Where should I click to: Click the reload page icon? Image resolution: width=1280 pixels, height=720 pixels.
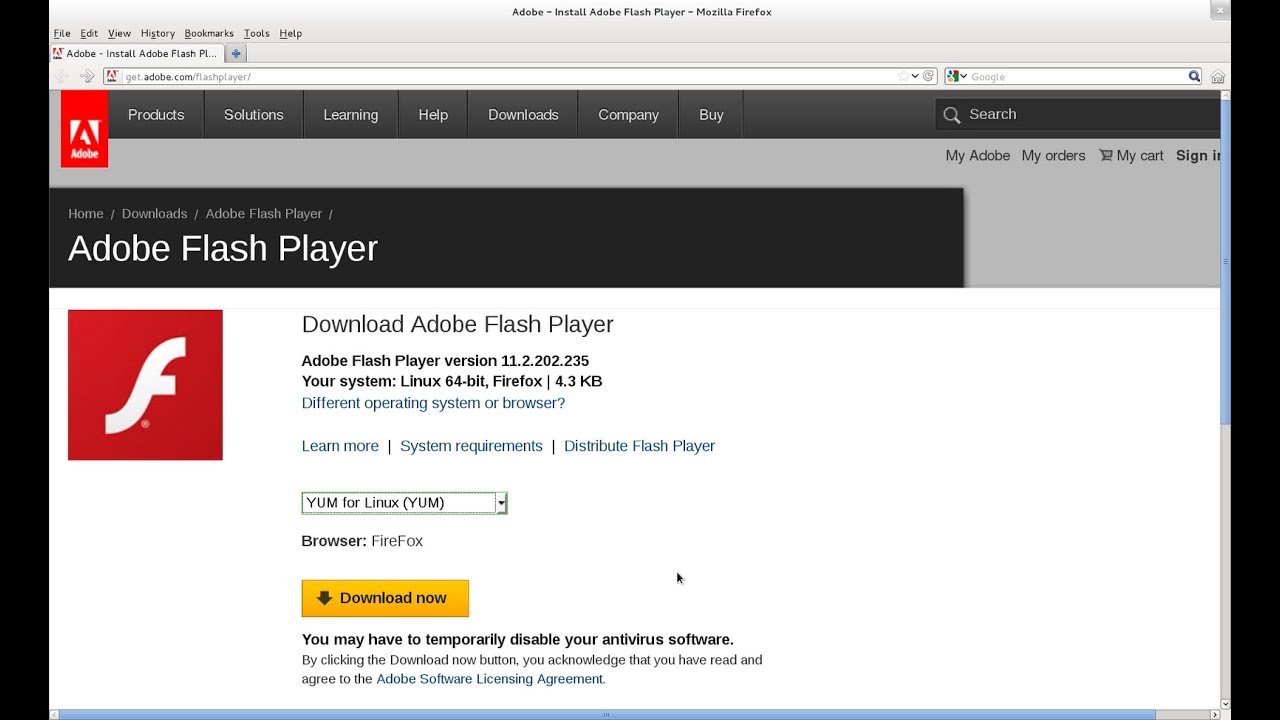pos(929,76)
